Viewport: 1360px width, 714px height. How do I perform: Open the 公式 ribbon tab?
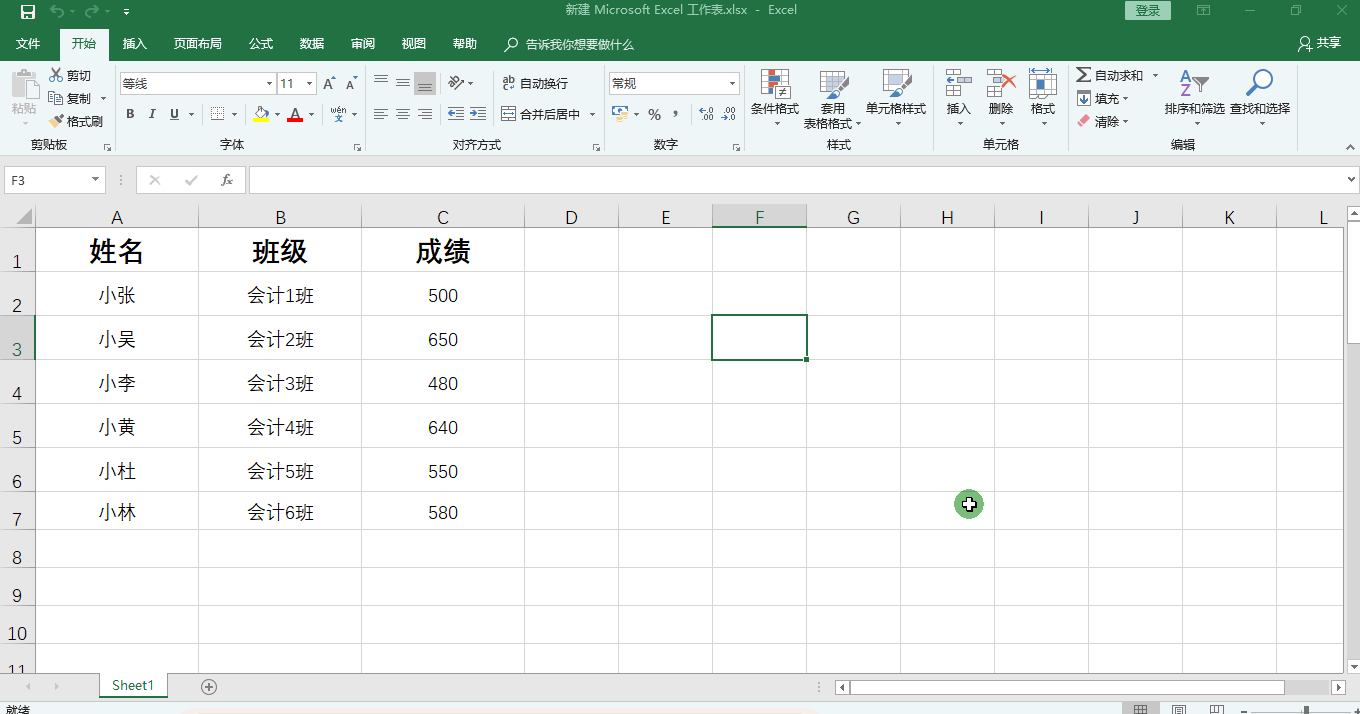tap(261, 44)
